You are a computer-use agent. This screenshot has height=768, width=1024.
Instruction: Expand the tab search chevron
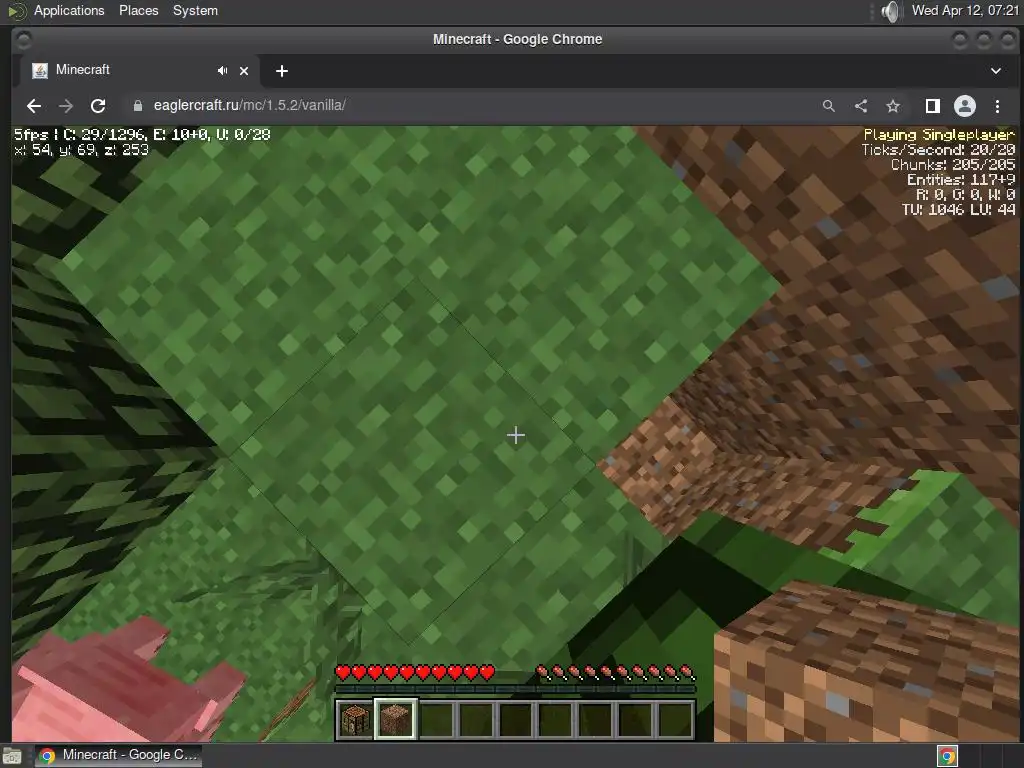coord(996,71)
